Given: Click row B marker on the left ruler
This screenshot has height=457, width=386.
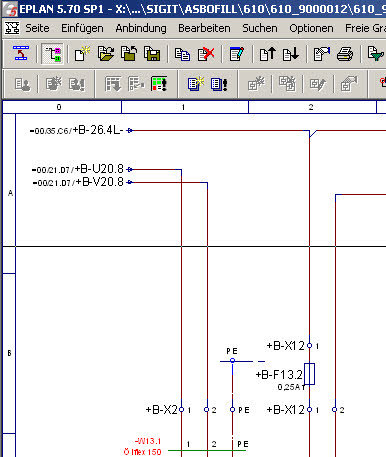Looking at the screenshot, I should tap(9, 353).
